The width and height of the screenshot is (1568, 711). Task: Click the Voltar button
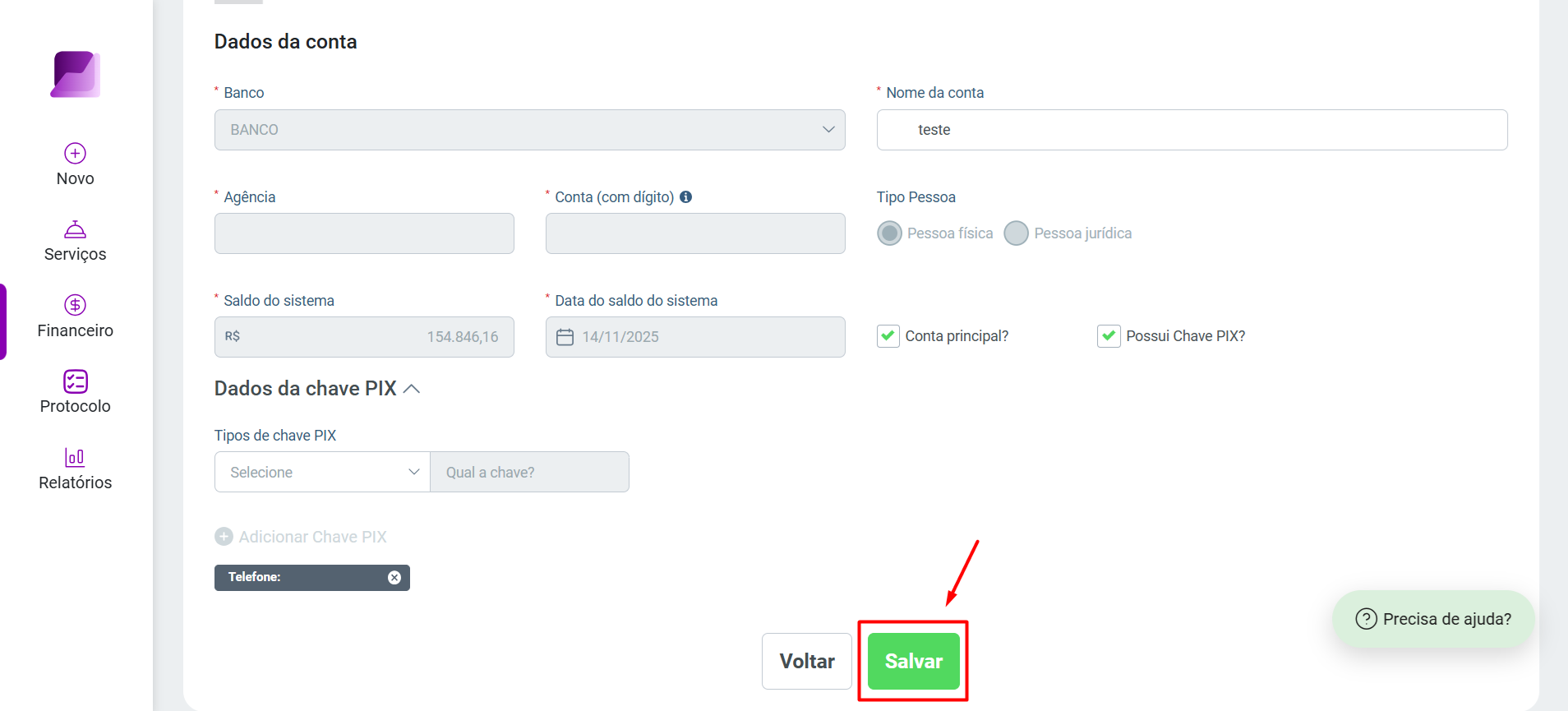[x=807, y=661]
